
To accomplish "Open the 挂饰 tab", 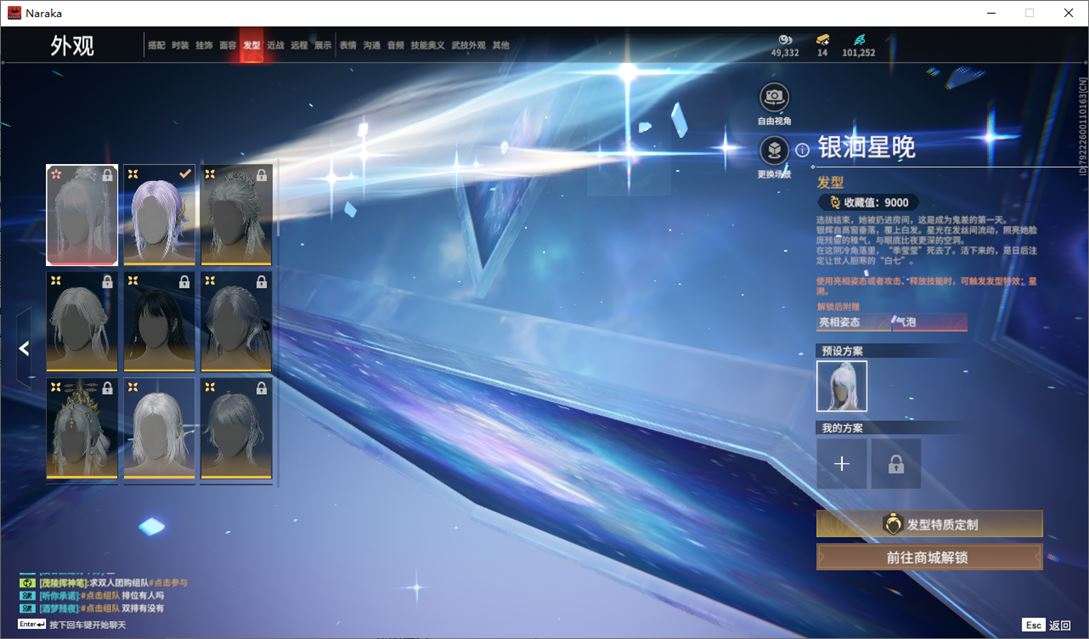I will pyautogui.click(x=203, y=45).
